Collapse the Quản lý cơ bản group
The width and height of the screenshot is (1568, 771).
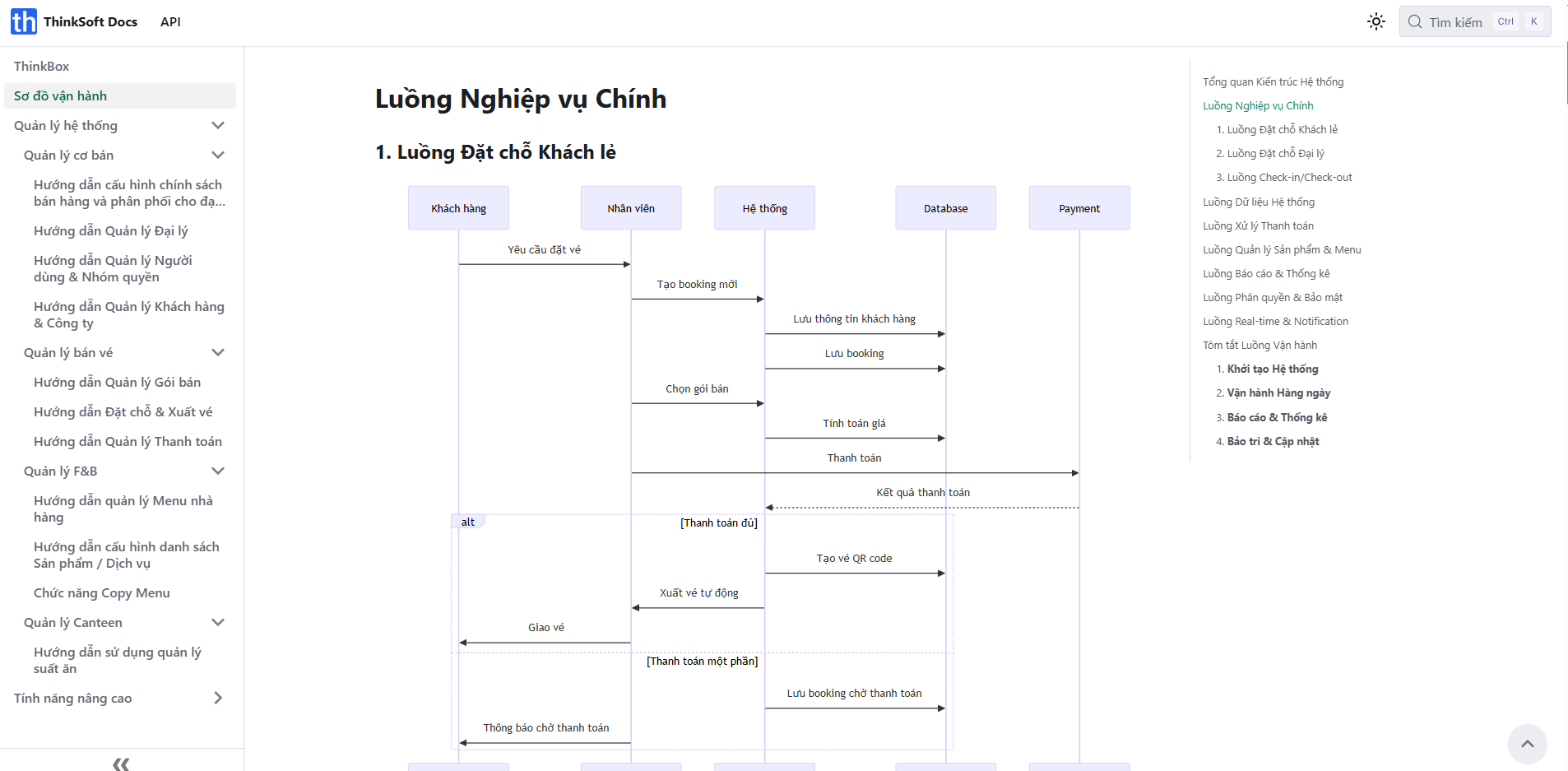[218, 156]
